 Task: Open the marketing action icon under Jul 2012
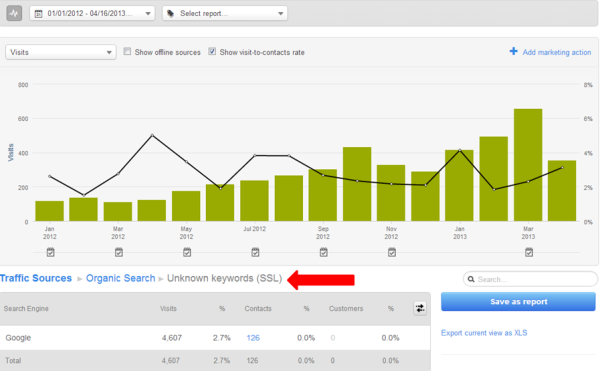pyautogui.click(x=255, y=252)
